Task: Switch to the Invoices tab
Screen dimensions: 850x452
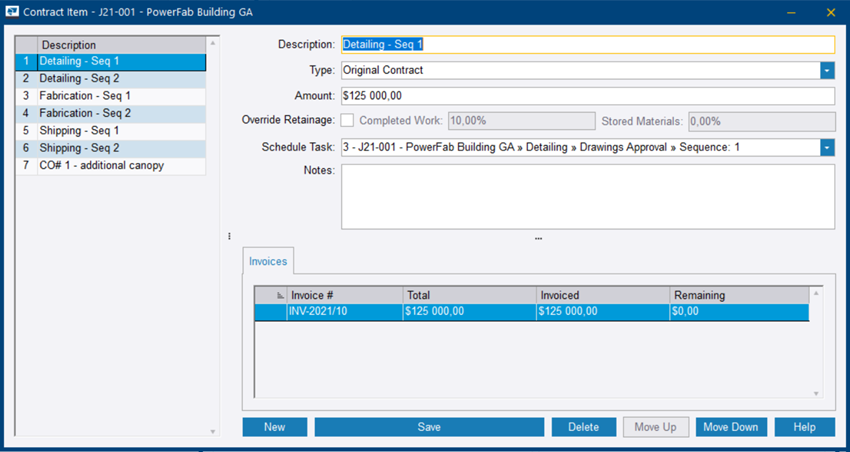Action: pos(268,262)
